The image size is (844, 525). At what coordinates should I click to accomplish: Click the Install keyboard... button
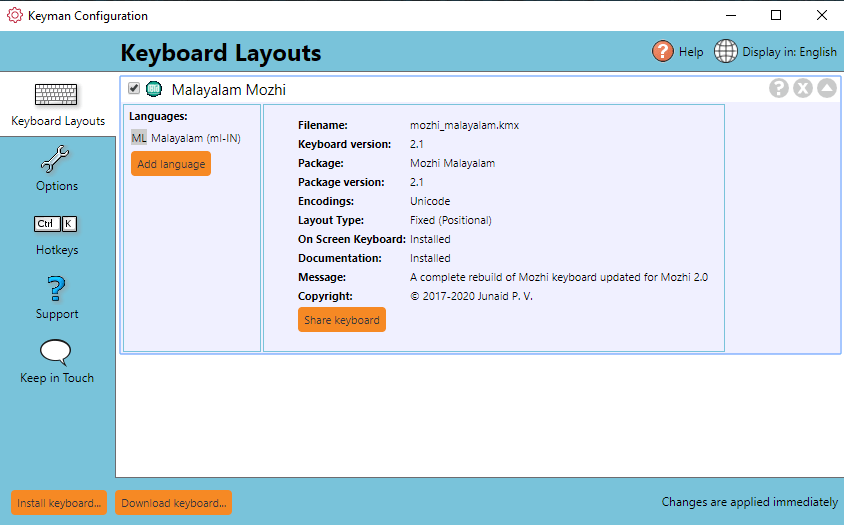click(x=59, y=503)
